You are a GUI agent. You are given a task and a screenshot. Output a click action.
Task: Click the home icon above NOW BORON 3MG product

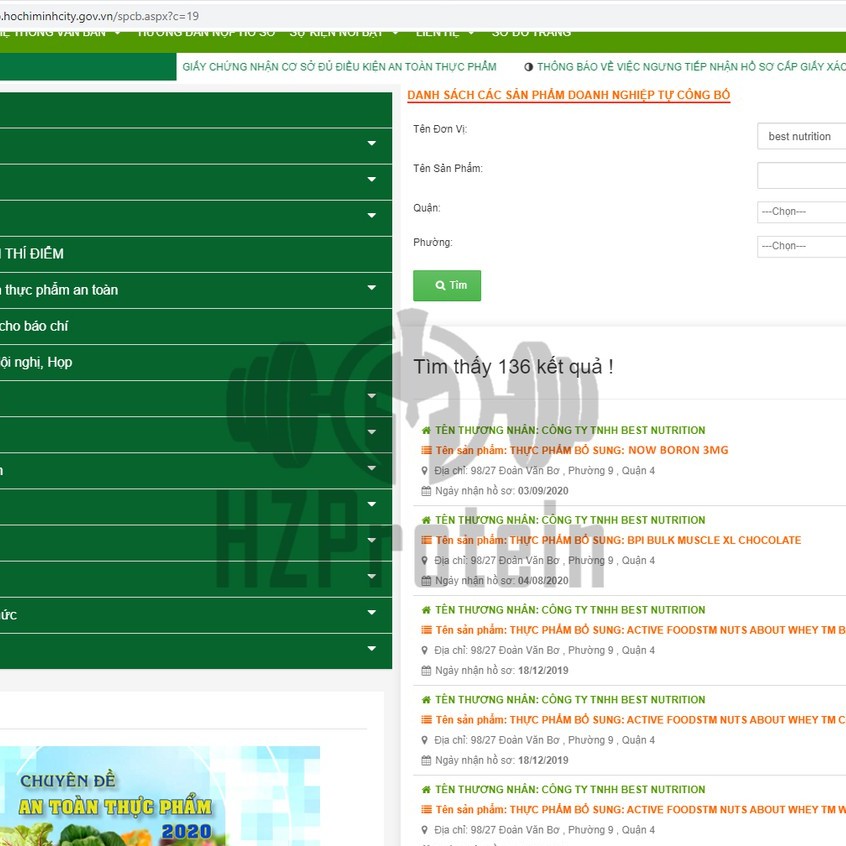pyautogui.click(x=427, y=431)
